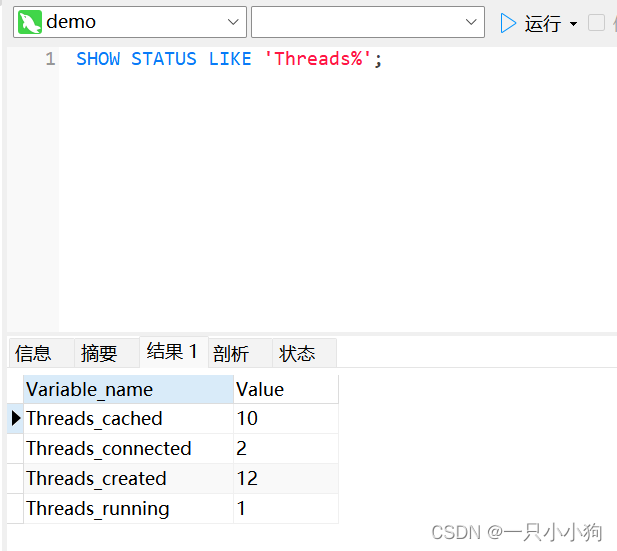This screenshot has height=551, width=617.
Task: Click the Variable_name column header
Action: click(128, 390)
